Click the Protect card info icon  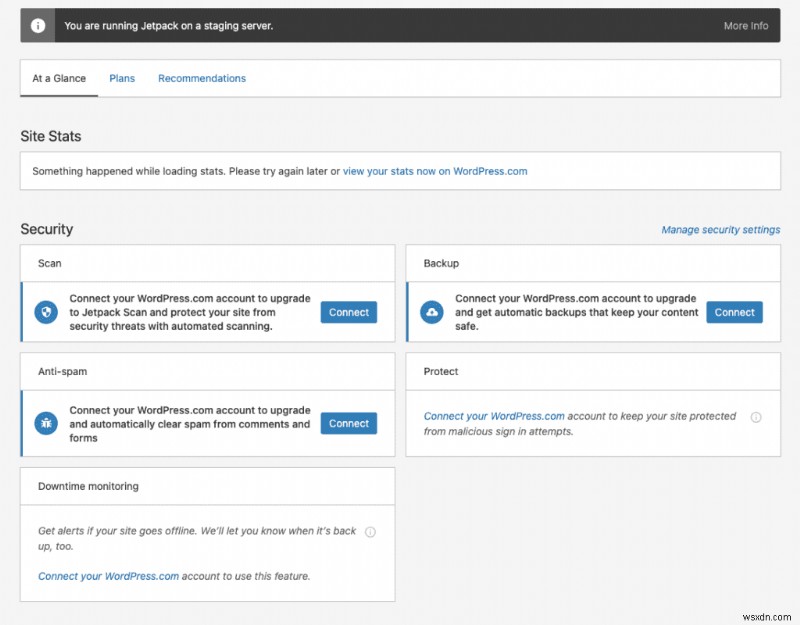[756, 417]
